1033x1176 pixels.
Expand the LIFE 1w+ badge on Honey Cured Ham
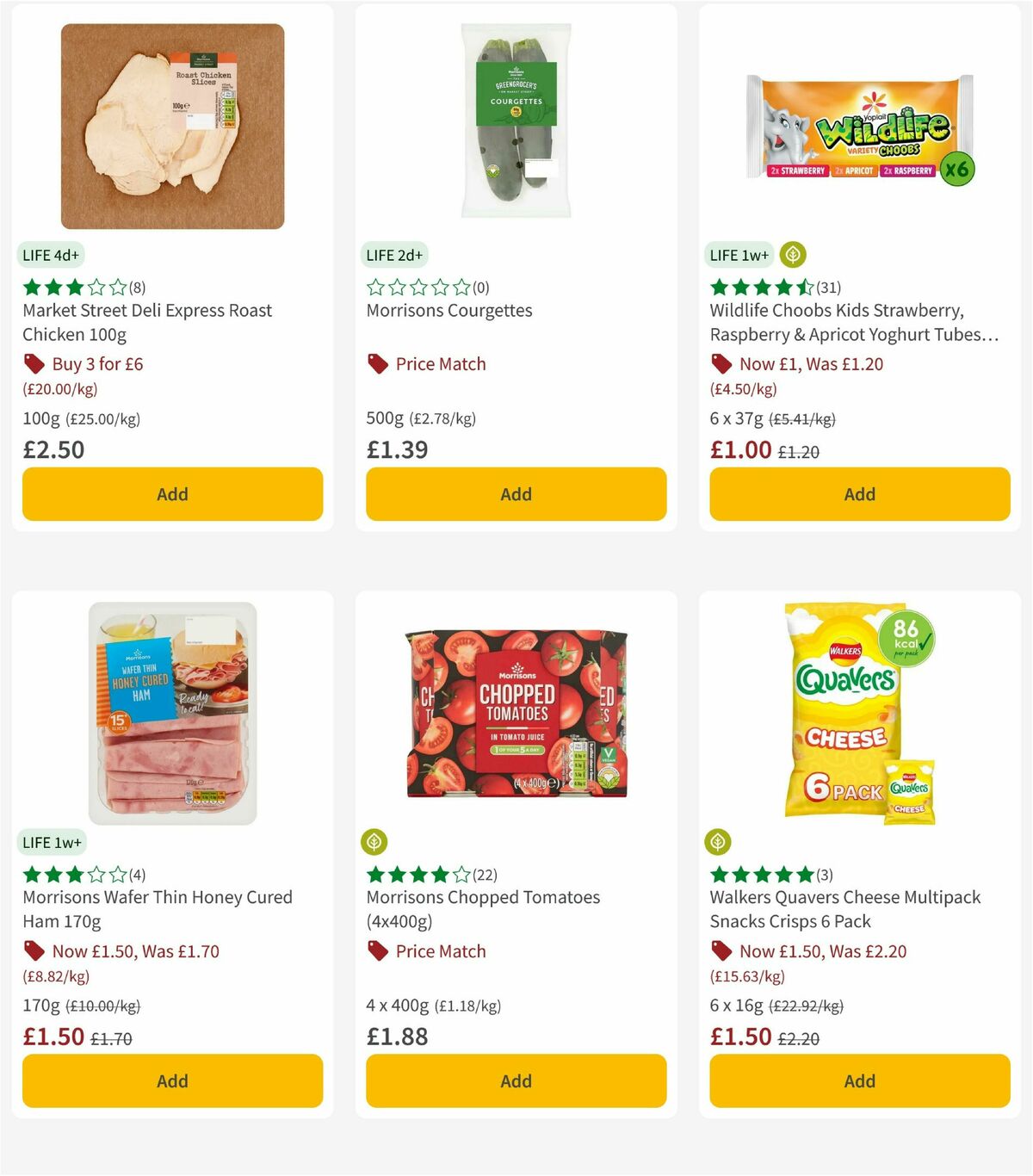[x=53, y=841]
